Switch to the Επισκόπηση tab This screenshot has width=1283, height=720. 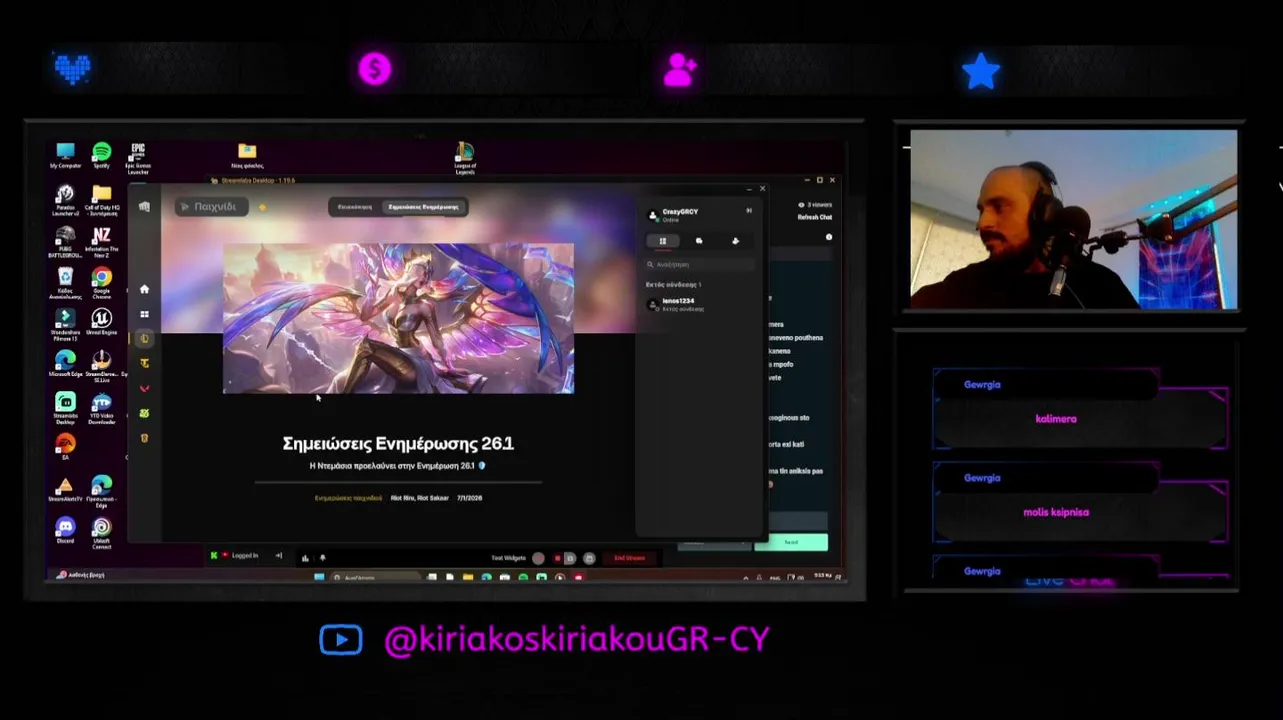click(x=354, y=207)
